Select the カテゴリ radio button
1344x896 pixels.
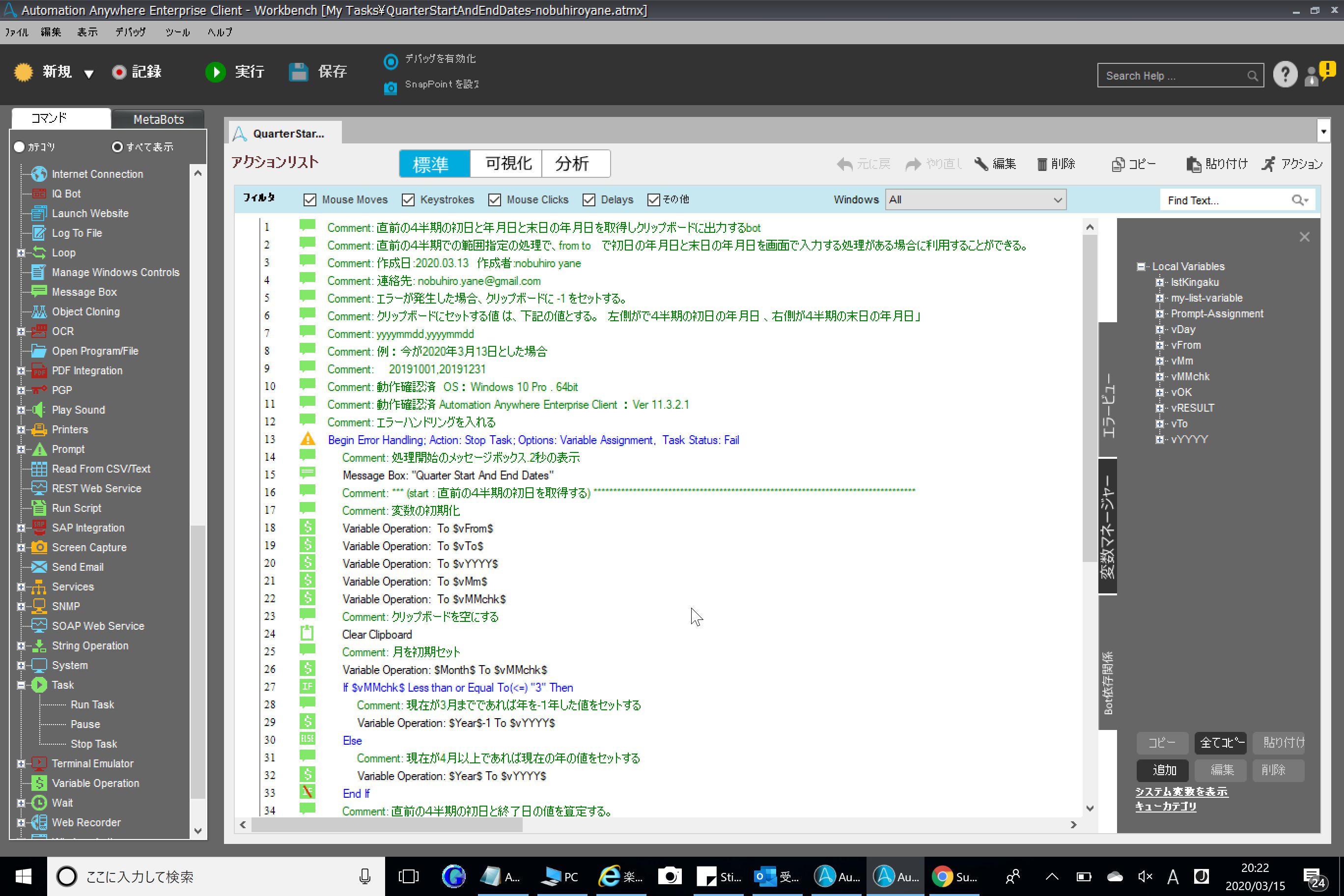pos(20,147)
